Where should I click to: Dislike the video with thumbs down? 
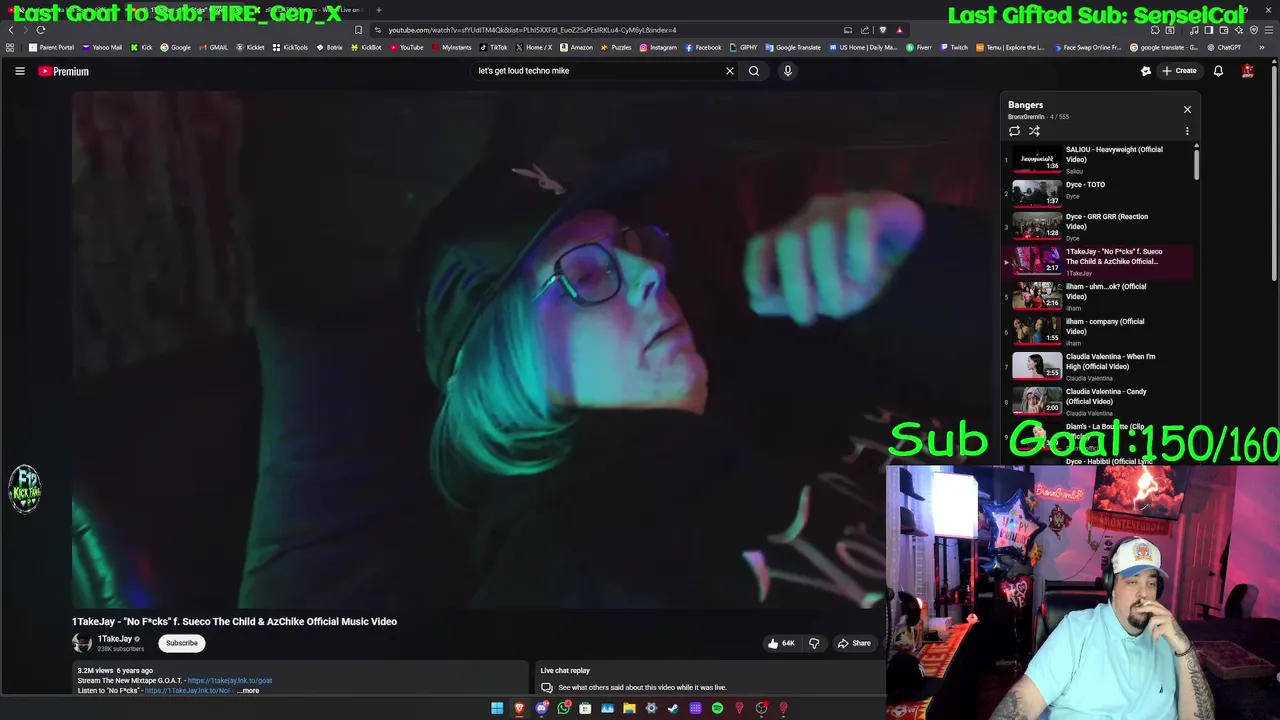pyautogui.click(x=814, y=643)
